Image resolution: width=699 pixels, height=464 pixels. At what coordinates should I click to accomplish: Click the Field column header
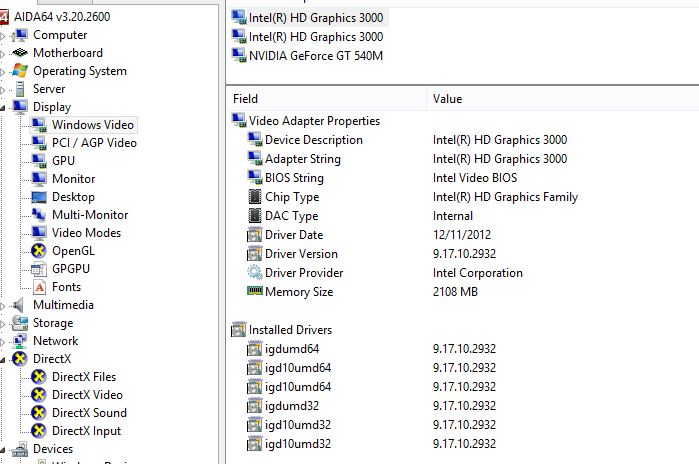[326, 99]
